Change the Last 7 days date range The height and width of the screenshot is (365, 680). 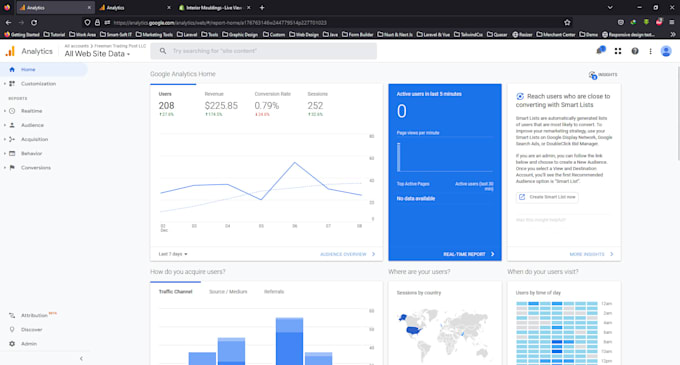pos(173,254)
